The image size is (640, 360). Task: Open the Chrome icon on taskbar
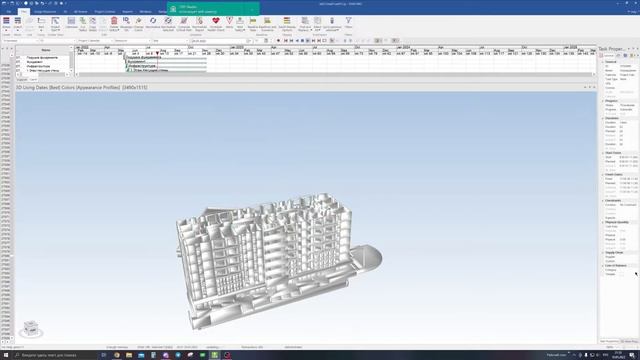coord(117,355)
